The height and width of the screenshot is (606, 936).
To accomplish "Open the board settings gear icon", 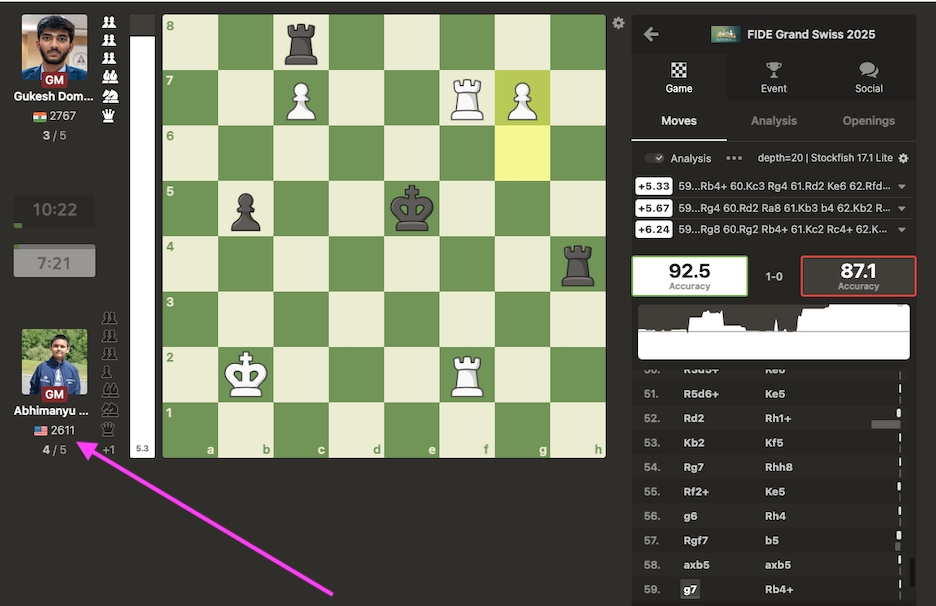I will tap(618, 23).
